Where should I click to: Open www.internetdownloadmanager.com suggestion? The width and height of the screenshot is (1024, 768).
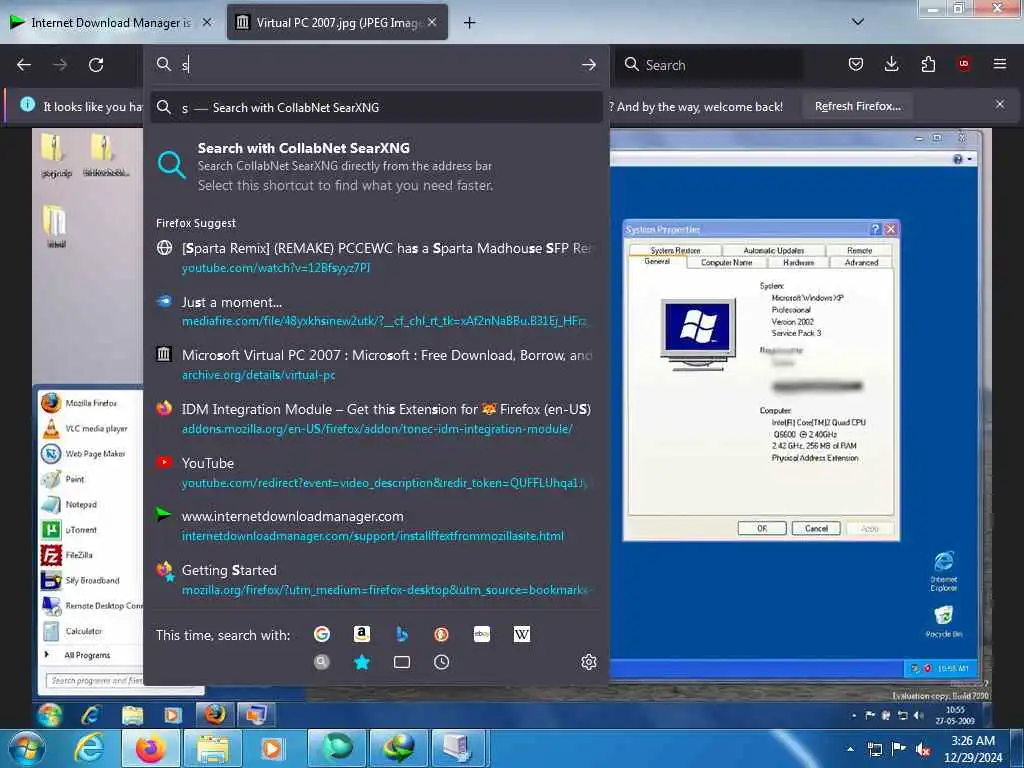click(x=376, y=526)
